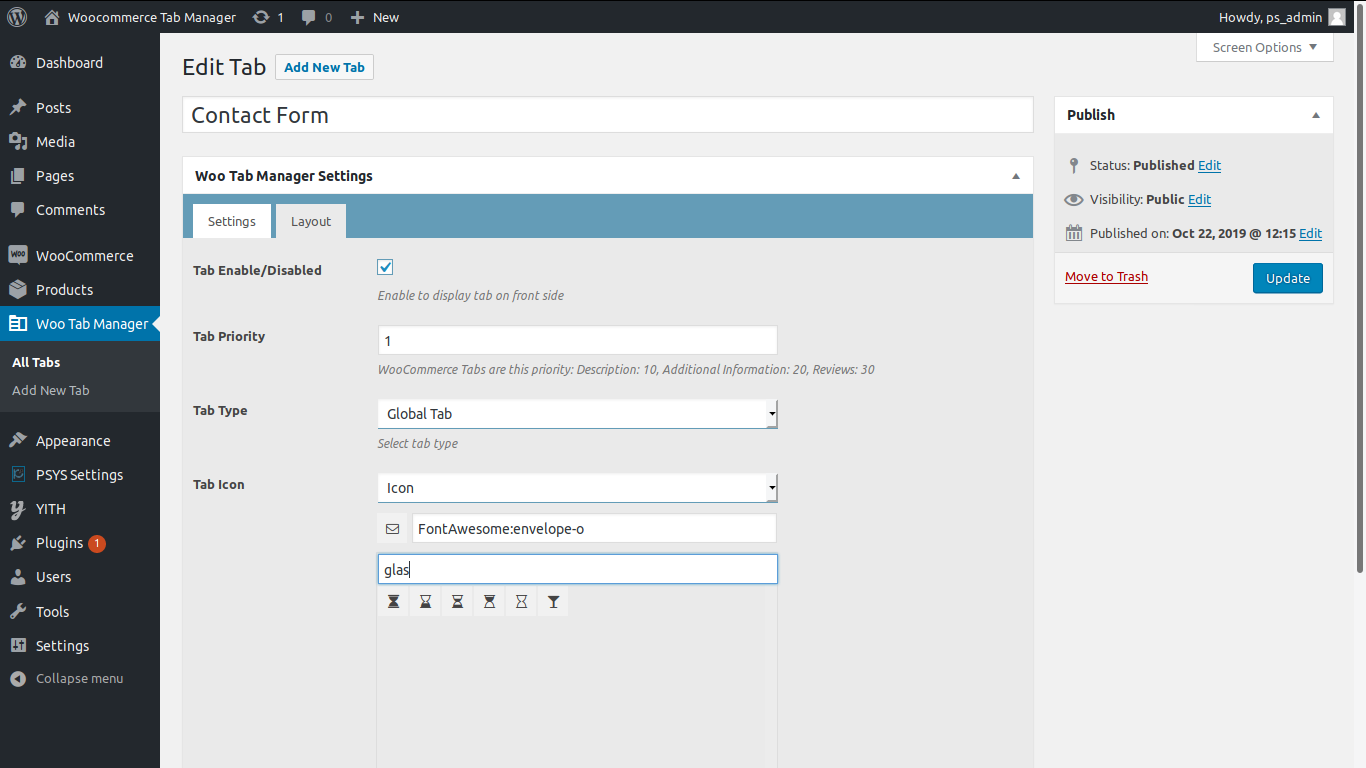The height and width of the screenshot is (768, 1366).
Task: Click the updates icon in admin bar
Action: [268, 17]
